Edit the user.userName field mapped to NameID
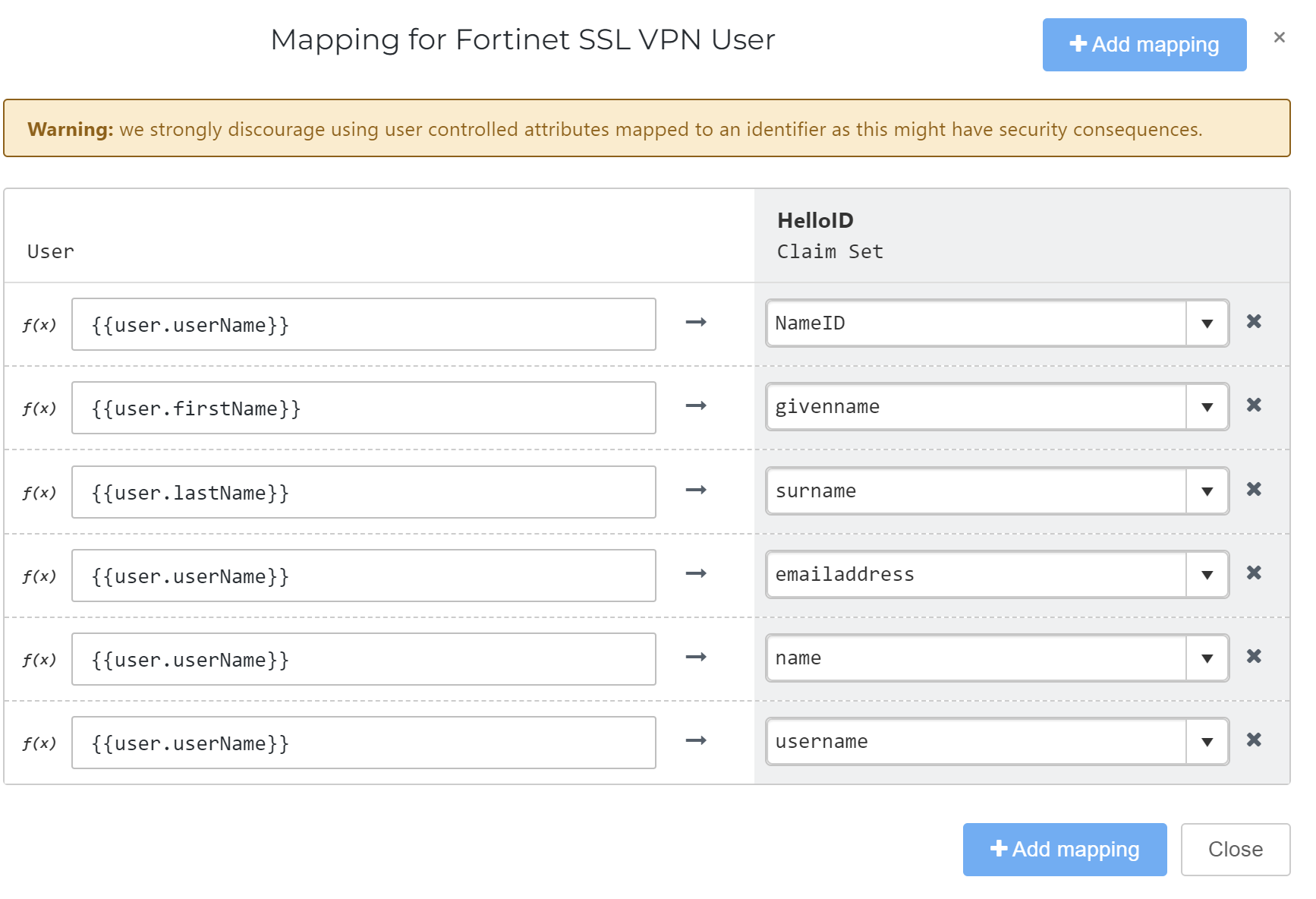Viewport: 1316px width, 899px height. [x=364, y=324]
